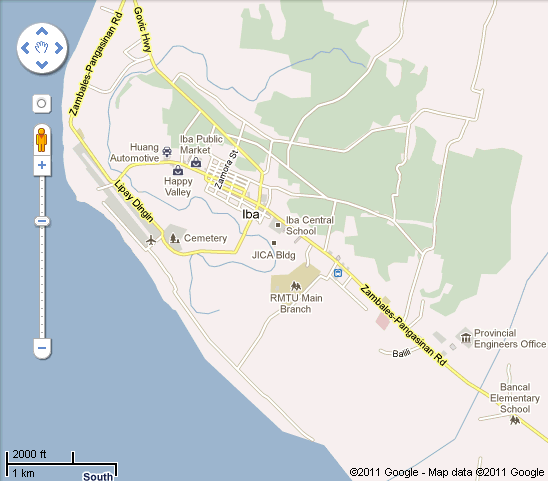
Task: Click the map scale bar showing 1 km
Action: pos(62,464)
